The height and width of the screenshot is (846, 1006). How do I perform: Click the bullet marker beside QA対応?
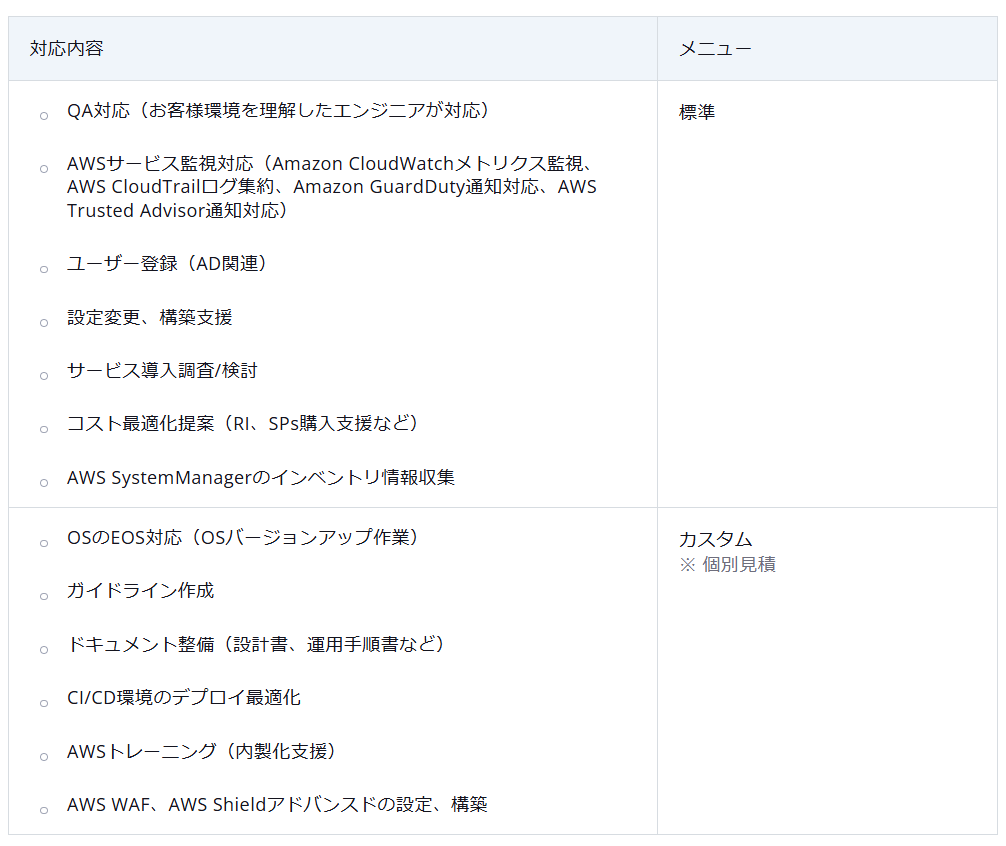44,116
